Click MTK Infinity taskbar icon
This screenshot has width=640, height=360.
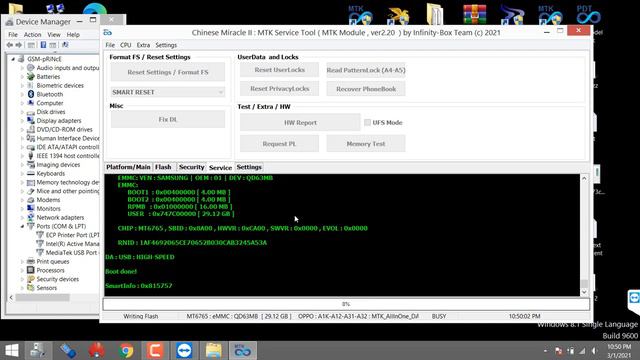[242, 350]
